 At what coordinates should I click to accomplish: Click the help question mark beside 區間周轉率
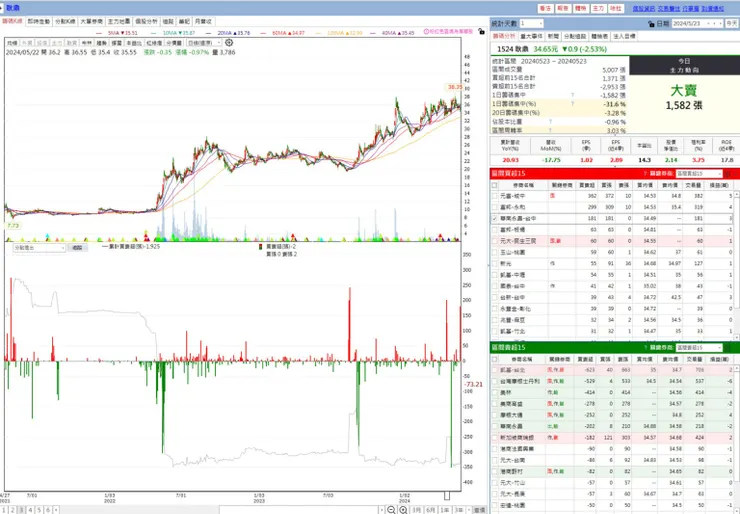click(550, 130)
